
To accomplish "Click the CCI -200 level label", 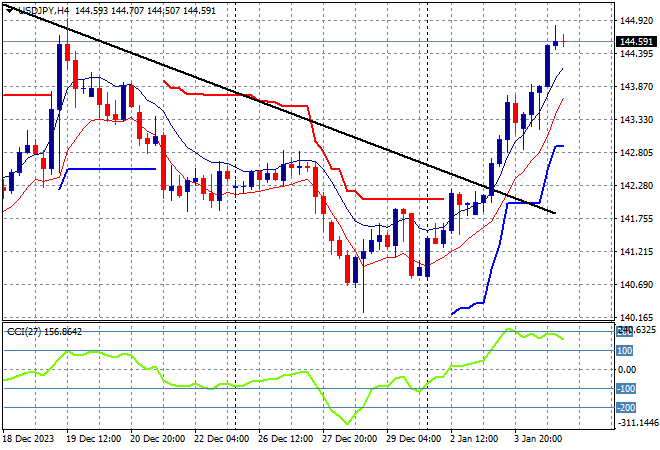I will pos(626,407).
